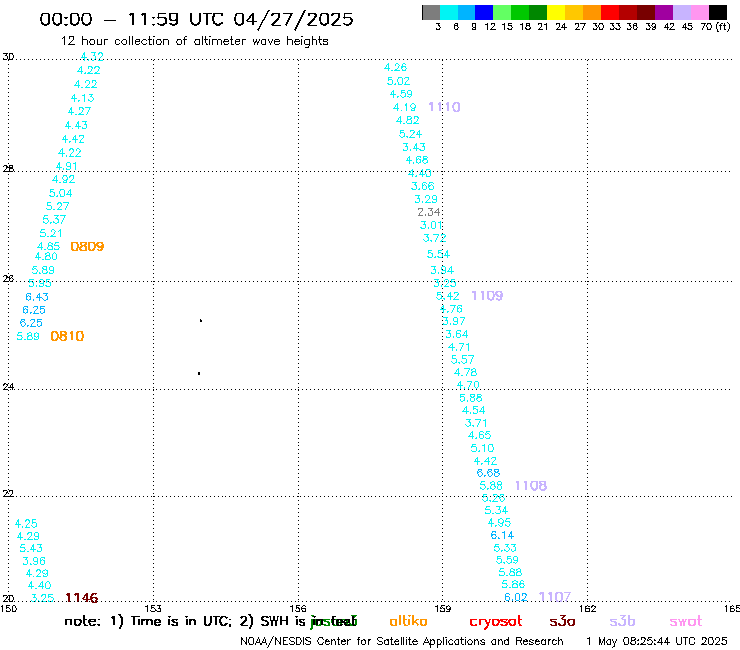The image size is (740, 650).
Task: Select the pink swot satellite label
Action: 686,621
